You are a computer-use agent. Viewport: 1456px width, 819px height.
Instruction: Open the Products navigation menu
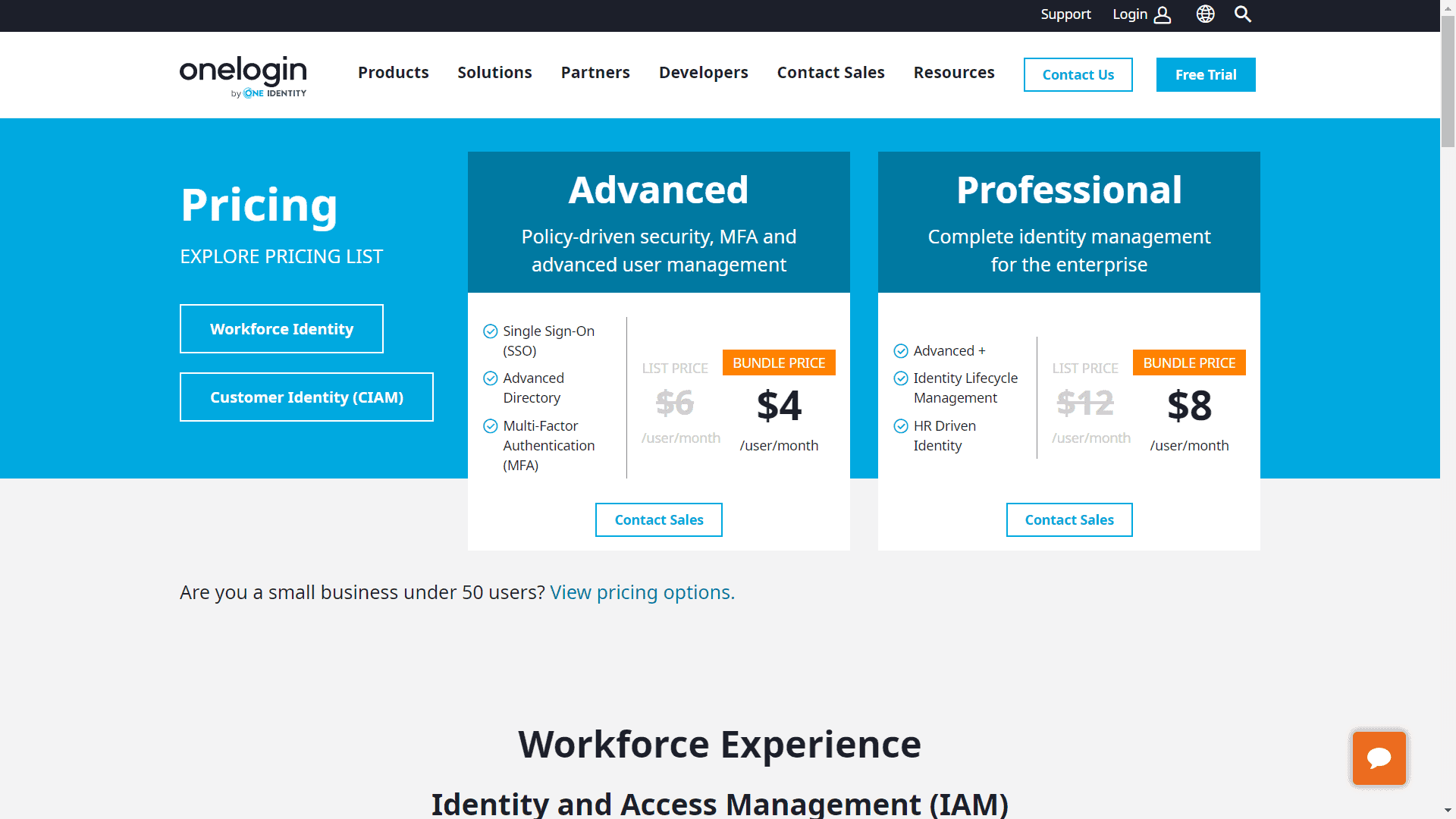393,72
